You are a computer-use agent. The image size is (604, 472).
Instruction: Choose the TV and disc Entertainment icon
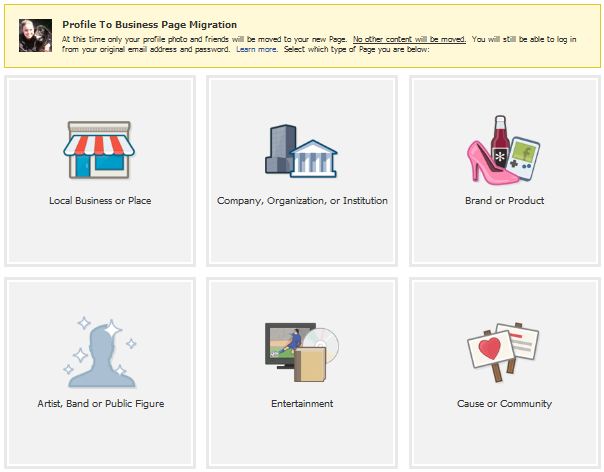click(302, 352)
